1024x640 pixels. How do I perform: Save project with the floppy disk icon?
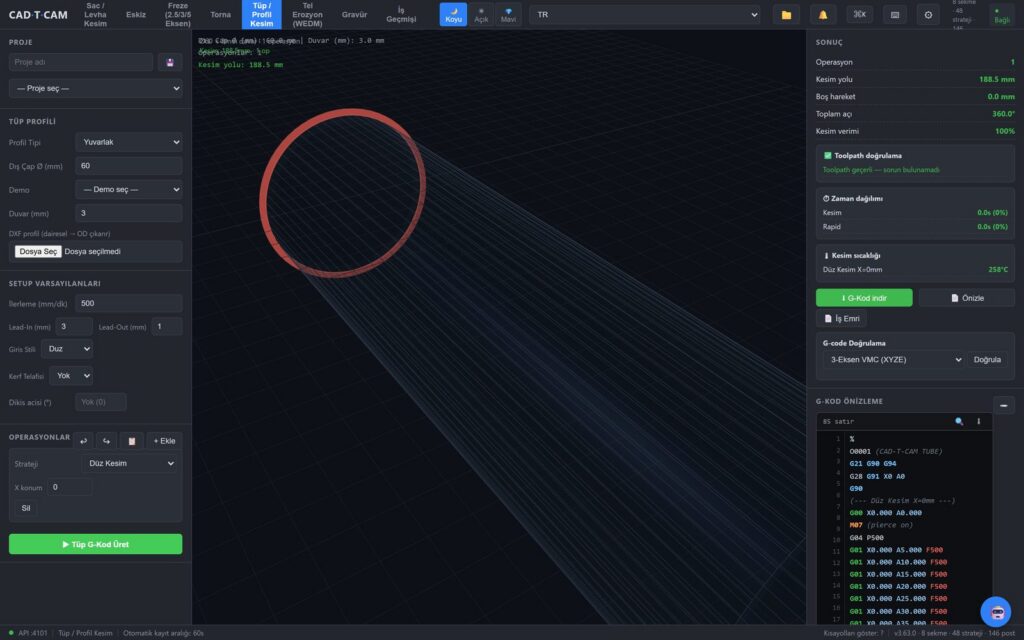pyautogui.click(x=170, y=62)
